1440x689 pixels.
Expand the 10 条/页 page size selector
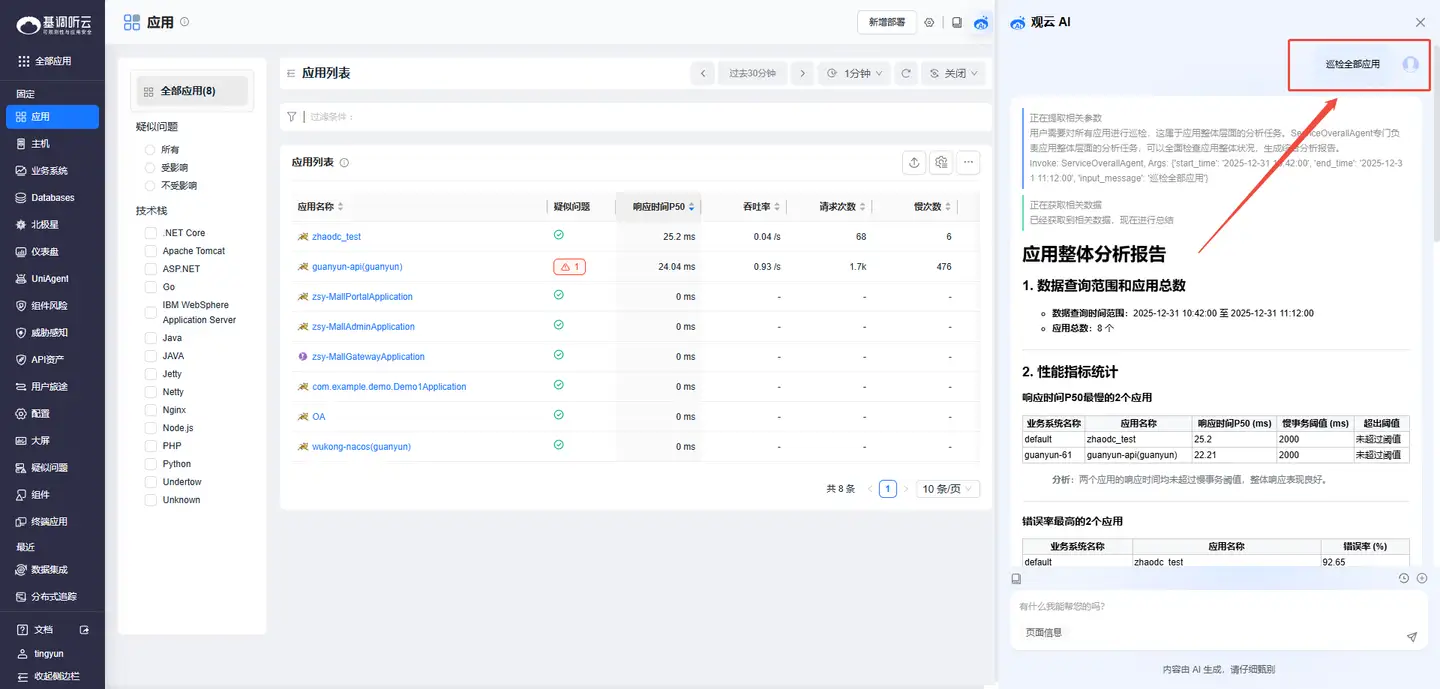tap(949, 489)
